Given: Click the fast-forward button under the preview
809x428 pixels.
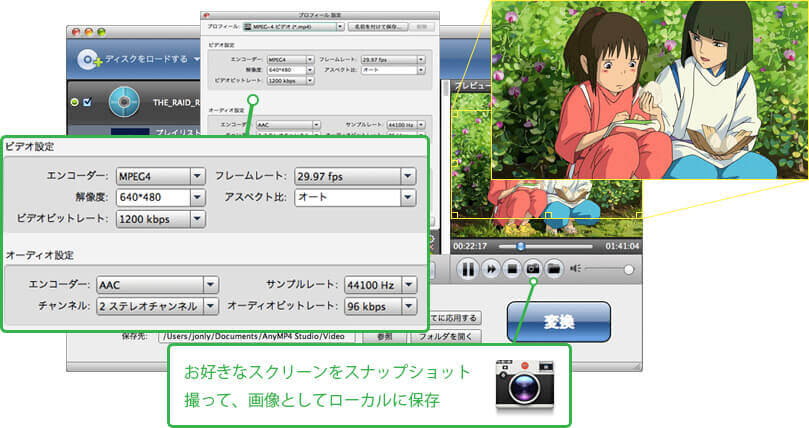Looking at the screenshot, I should [x=491, y=269].
